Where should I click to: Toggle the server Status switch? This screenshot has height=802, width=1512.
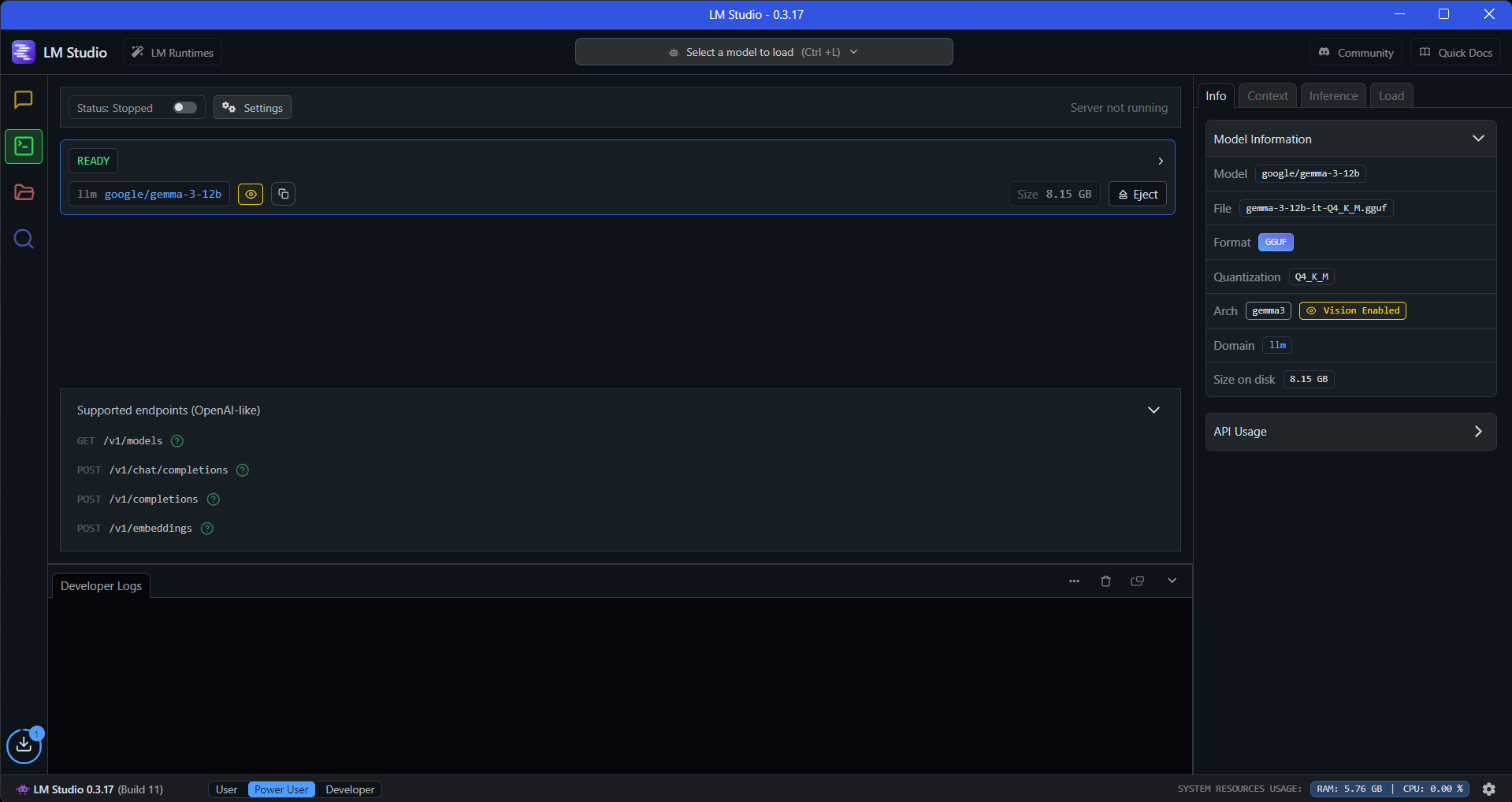[185, 107]
